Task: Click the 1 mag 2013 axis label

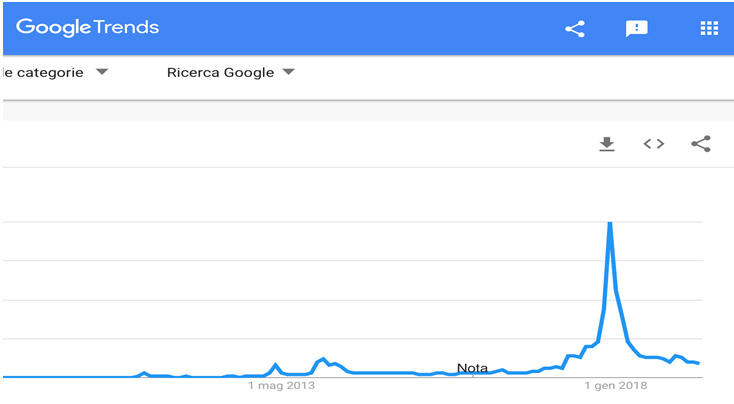Action: [281, 386]
